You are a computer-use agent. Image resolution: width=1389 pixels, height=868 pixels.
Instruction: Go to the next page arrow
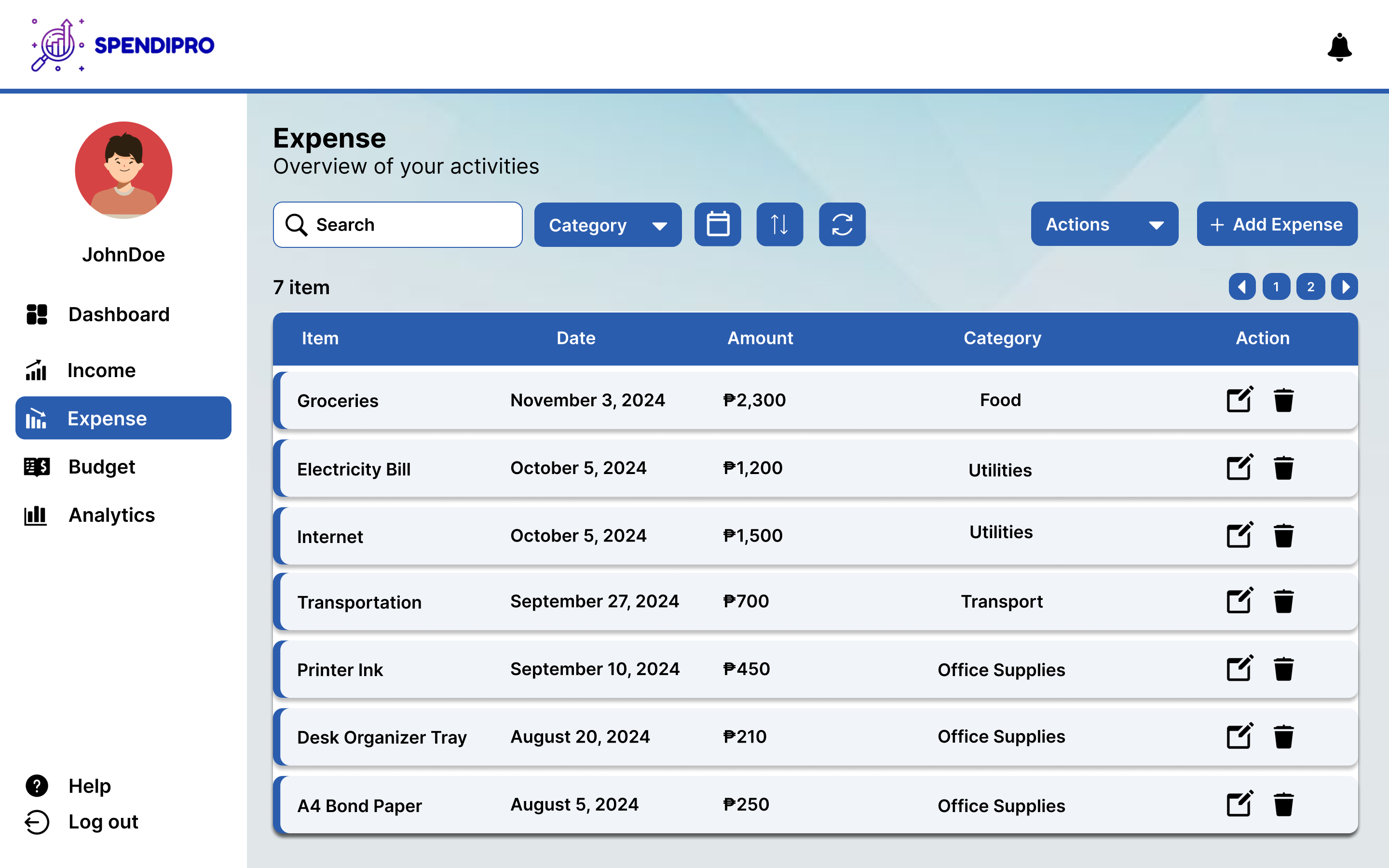point(1345,286)
